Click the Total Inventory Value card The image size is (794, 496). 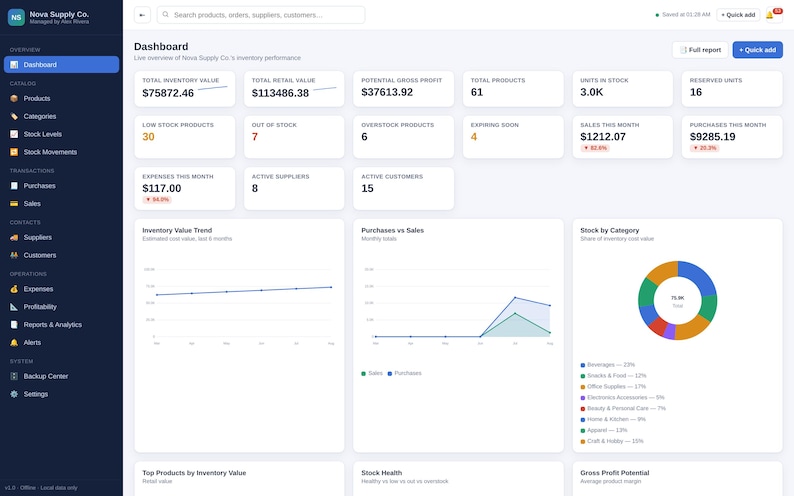pos(185,89)
